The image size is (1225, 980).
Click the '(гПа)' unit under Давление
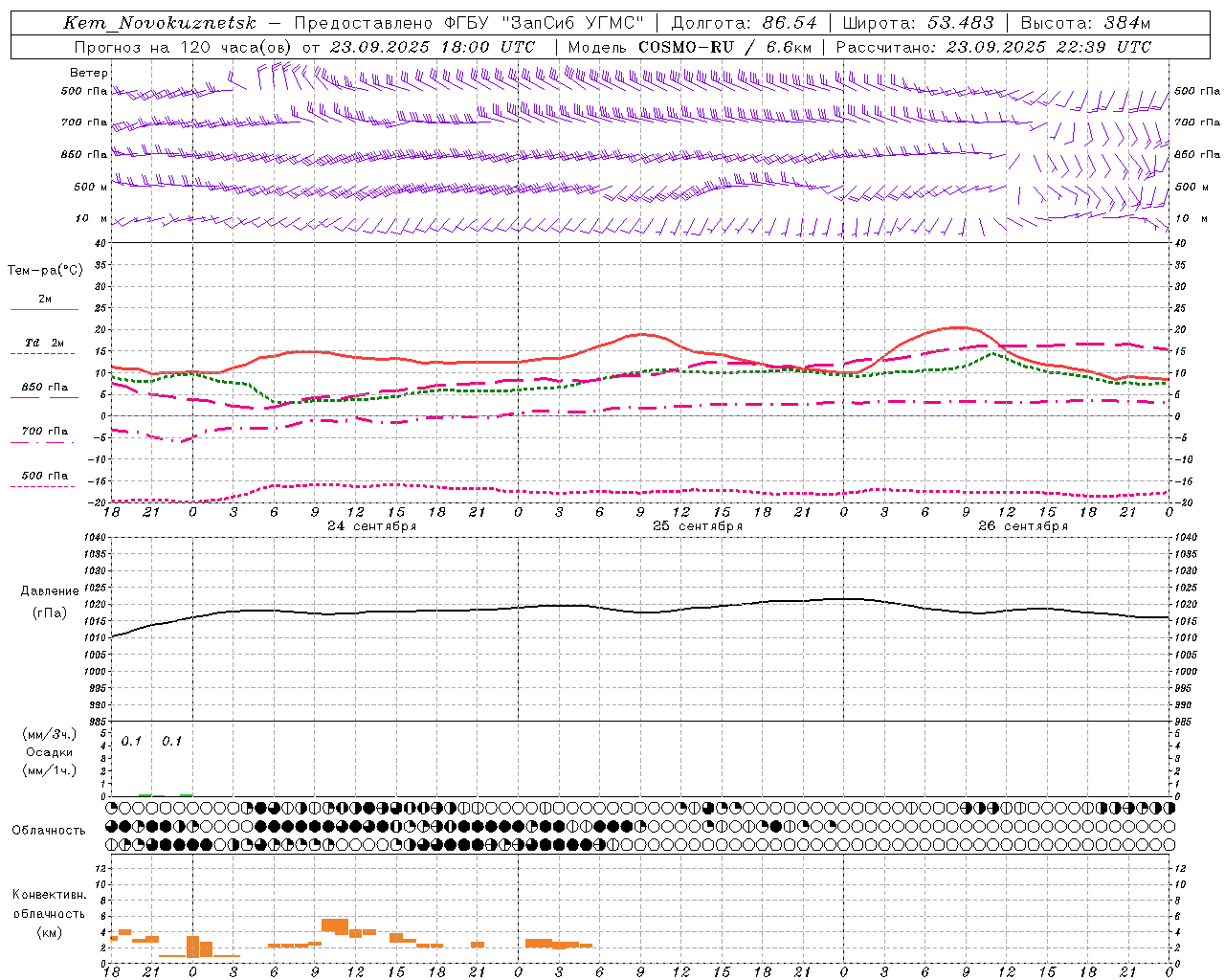(50, 613)
